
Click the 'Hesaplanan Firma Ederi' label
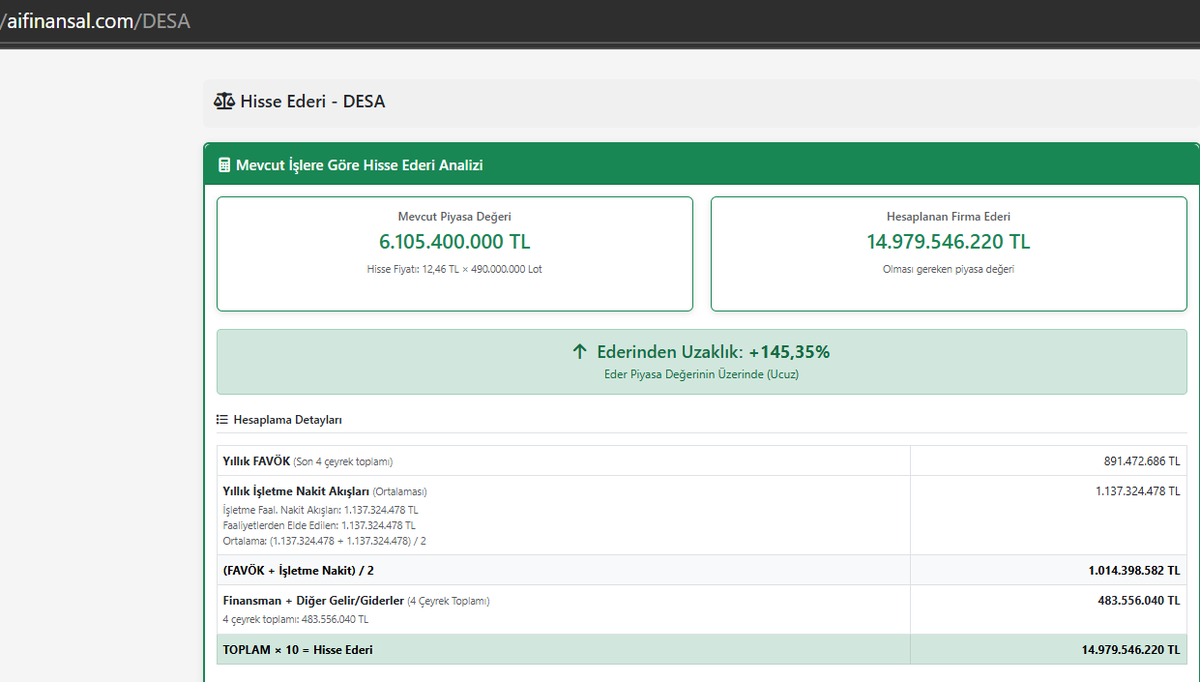[948, 217]
